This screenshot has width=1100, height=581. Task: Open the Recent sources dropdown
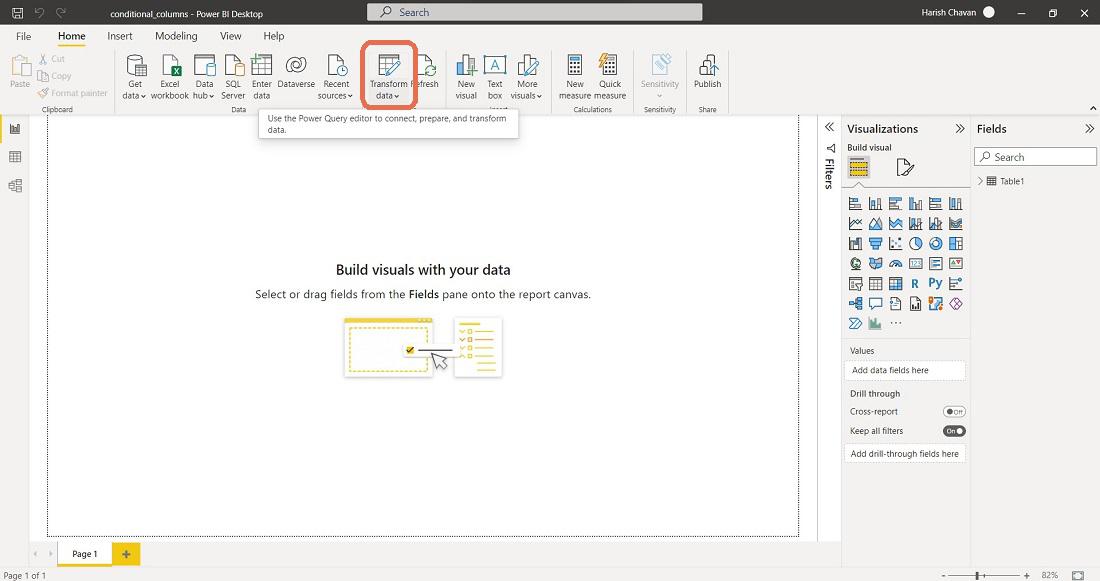pyautogui.click(x=336, y=76)
